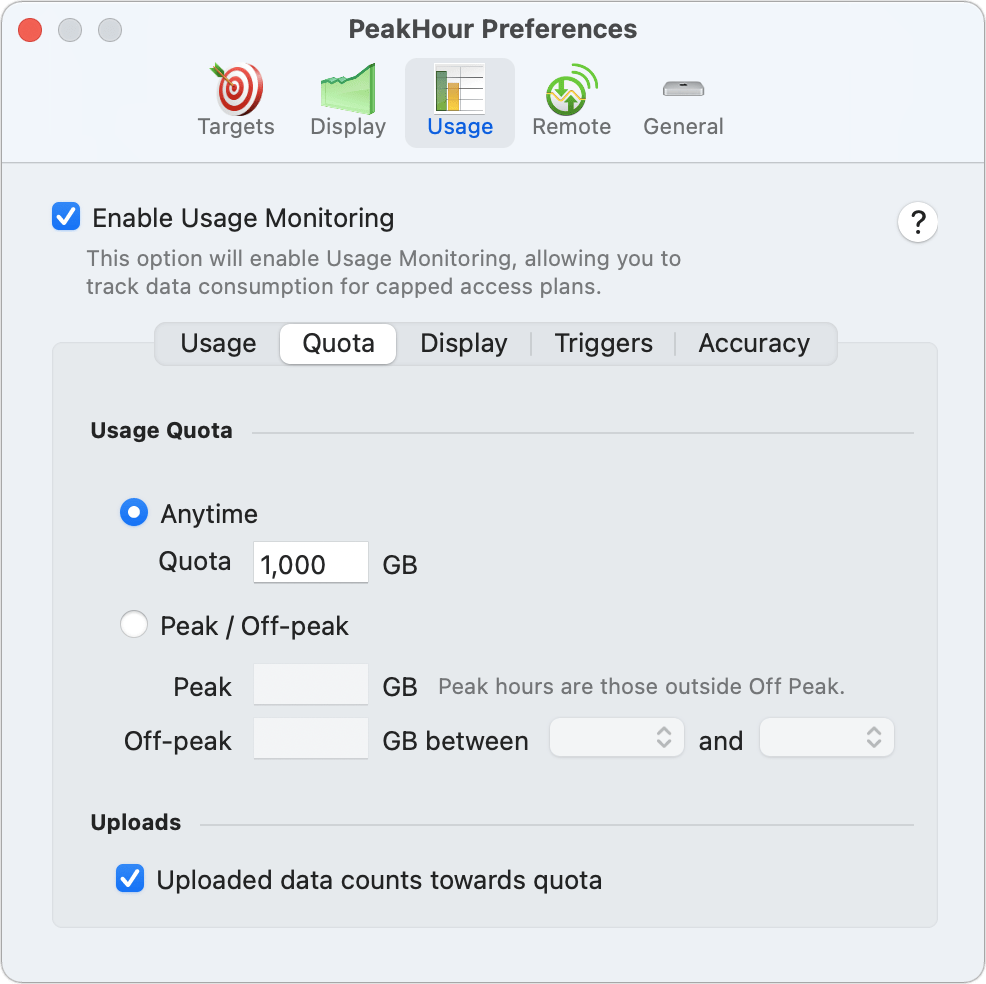Image resolution: width=986 pixels, height=984 pixels.
Task: Click the Peak GB input field
Action: [311, 684]
